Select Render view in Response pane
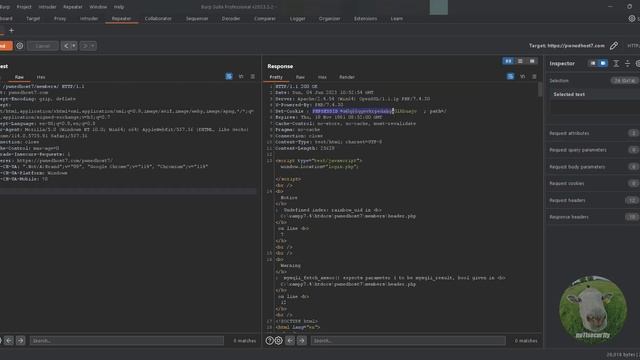The height and width of the screenshot is (360, 640). [x=347, y=77]
